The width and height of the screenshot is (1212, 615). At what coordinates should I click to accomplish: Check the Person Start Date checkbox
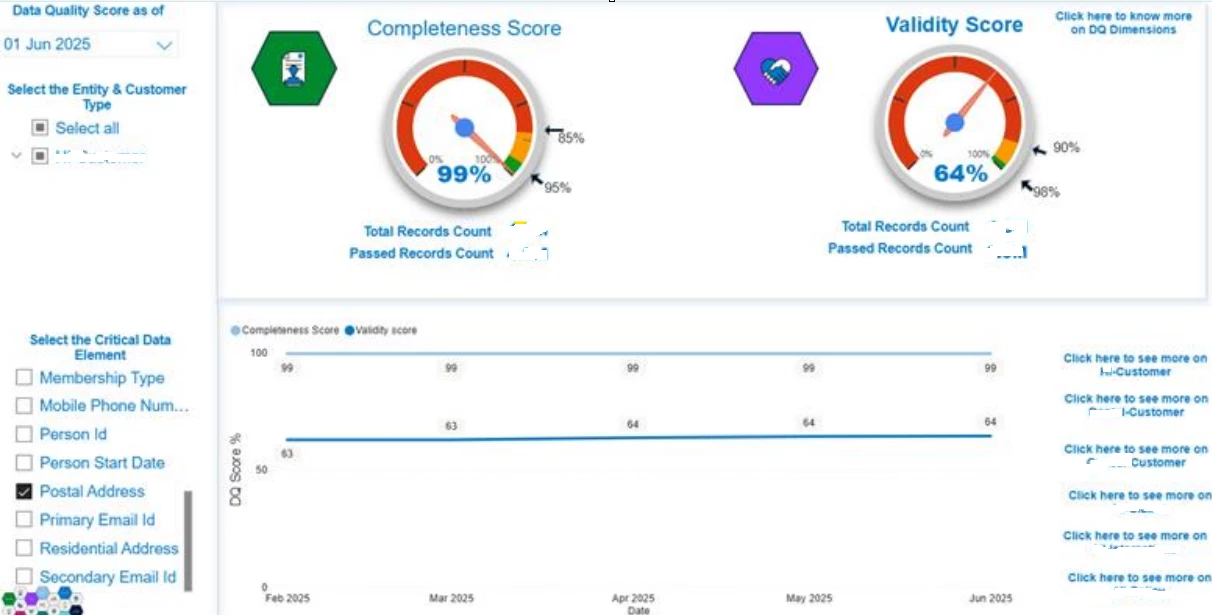tap(24, 463)
